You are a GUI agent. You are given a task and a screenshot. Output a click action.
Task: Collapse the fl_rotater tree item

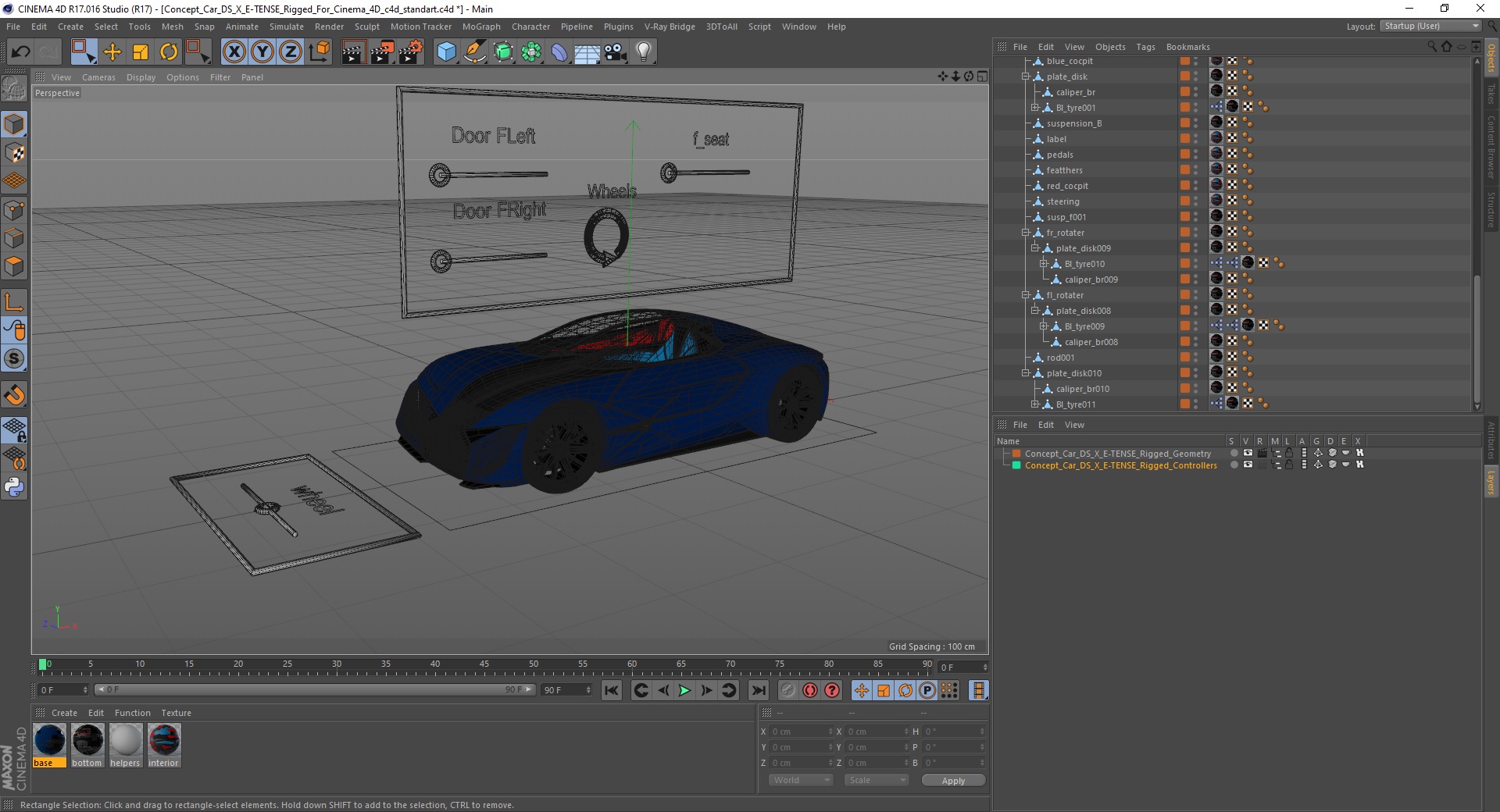[x=1026, y=295]
